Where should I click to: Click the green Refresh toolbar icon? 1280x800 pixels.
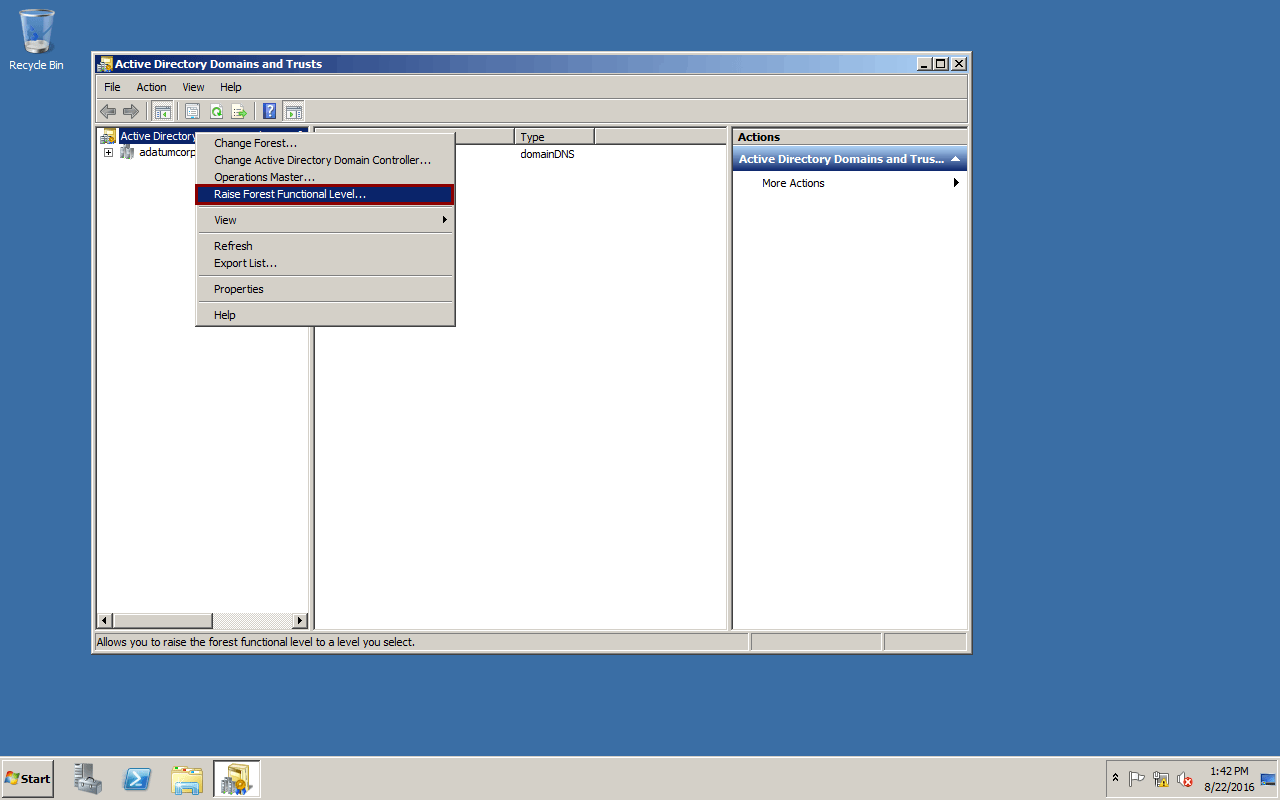point(216,111)
